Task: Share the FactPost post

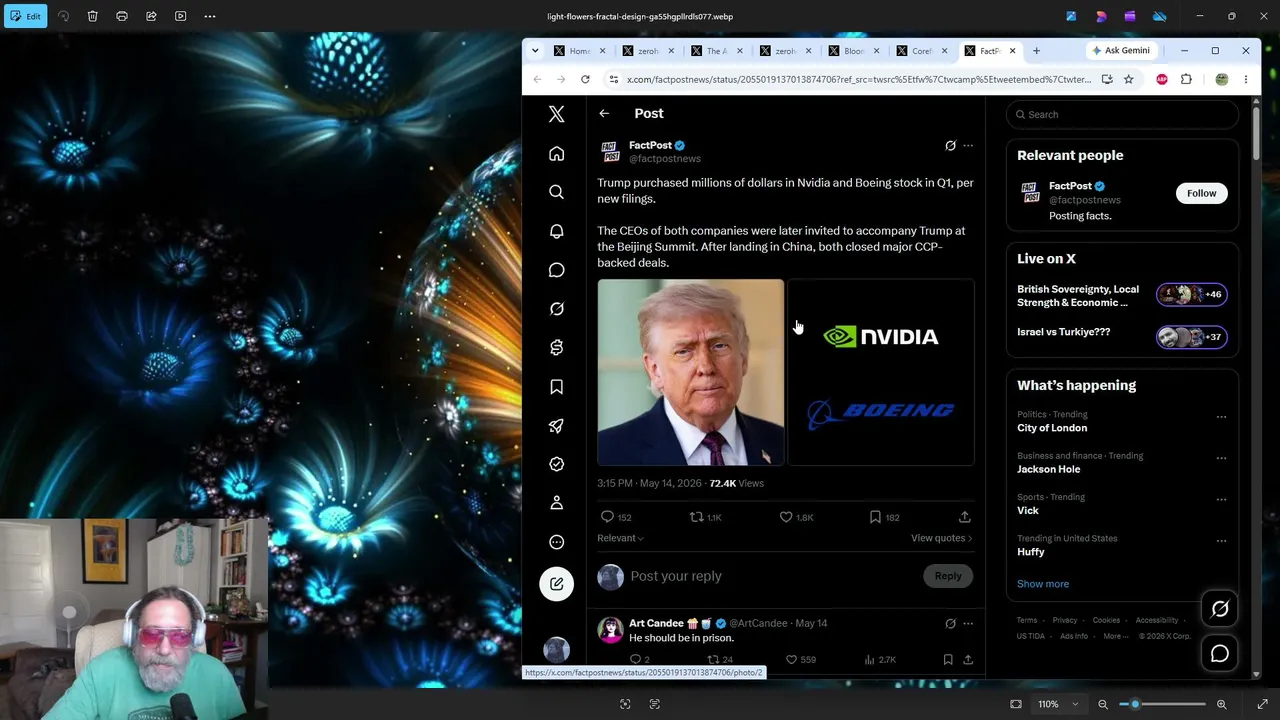Action: tap(965, 517)
